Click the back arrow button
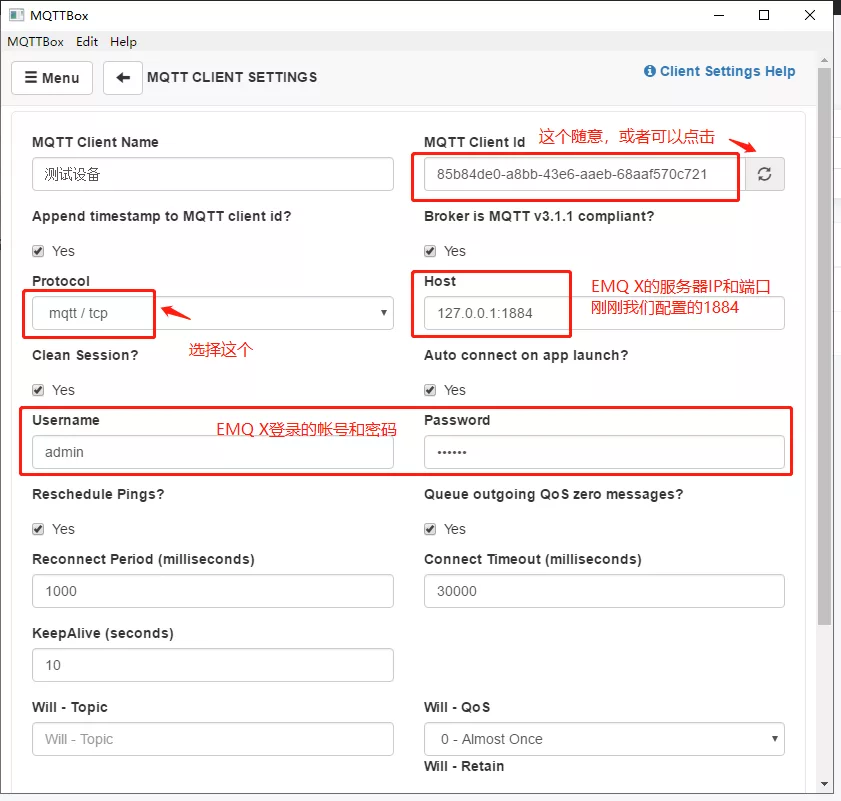841x801 pixels. point(123,78)
